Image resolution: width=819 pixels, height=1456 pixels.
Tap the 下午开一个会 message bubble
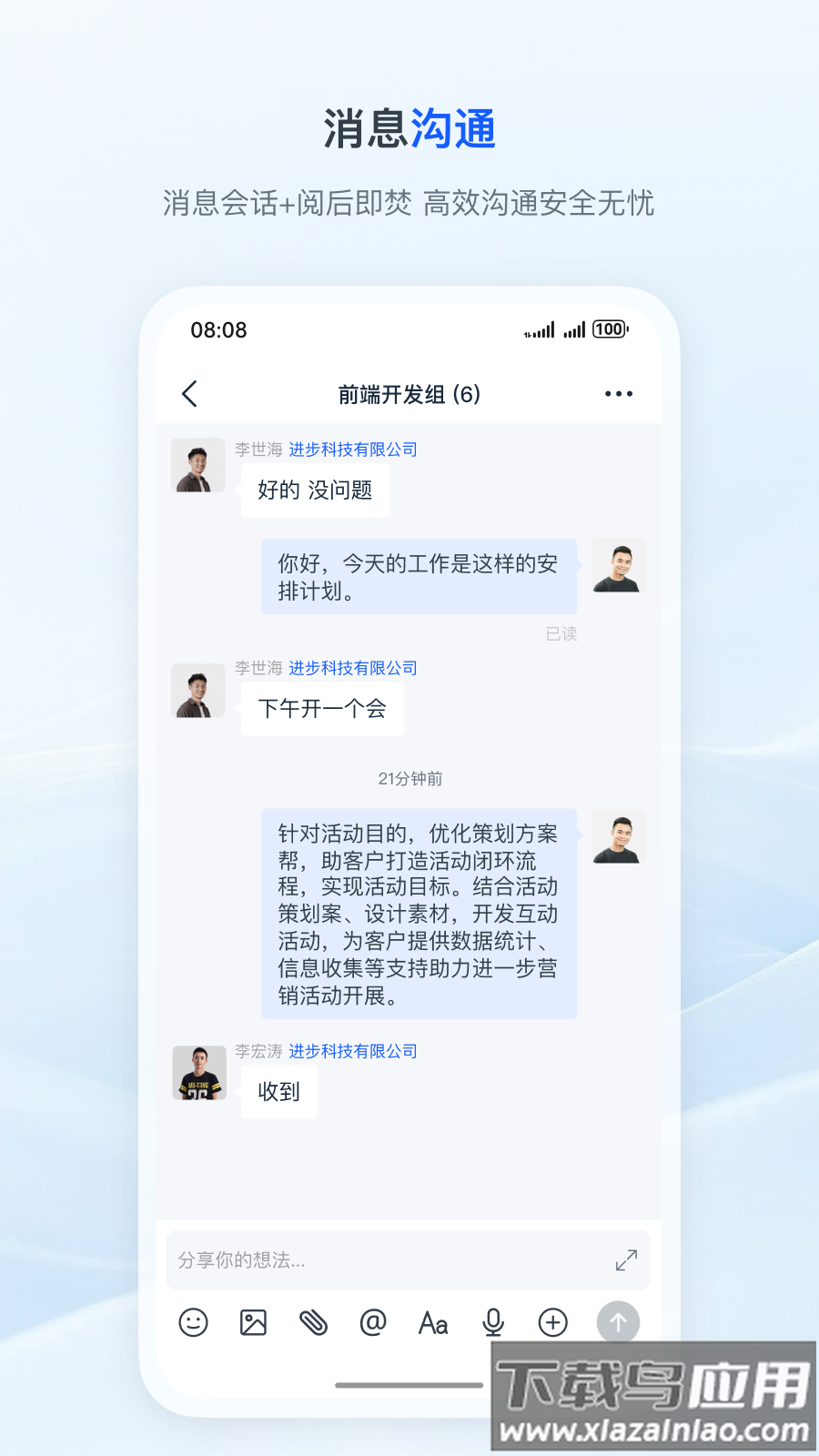coord(322,709)
